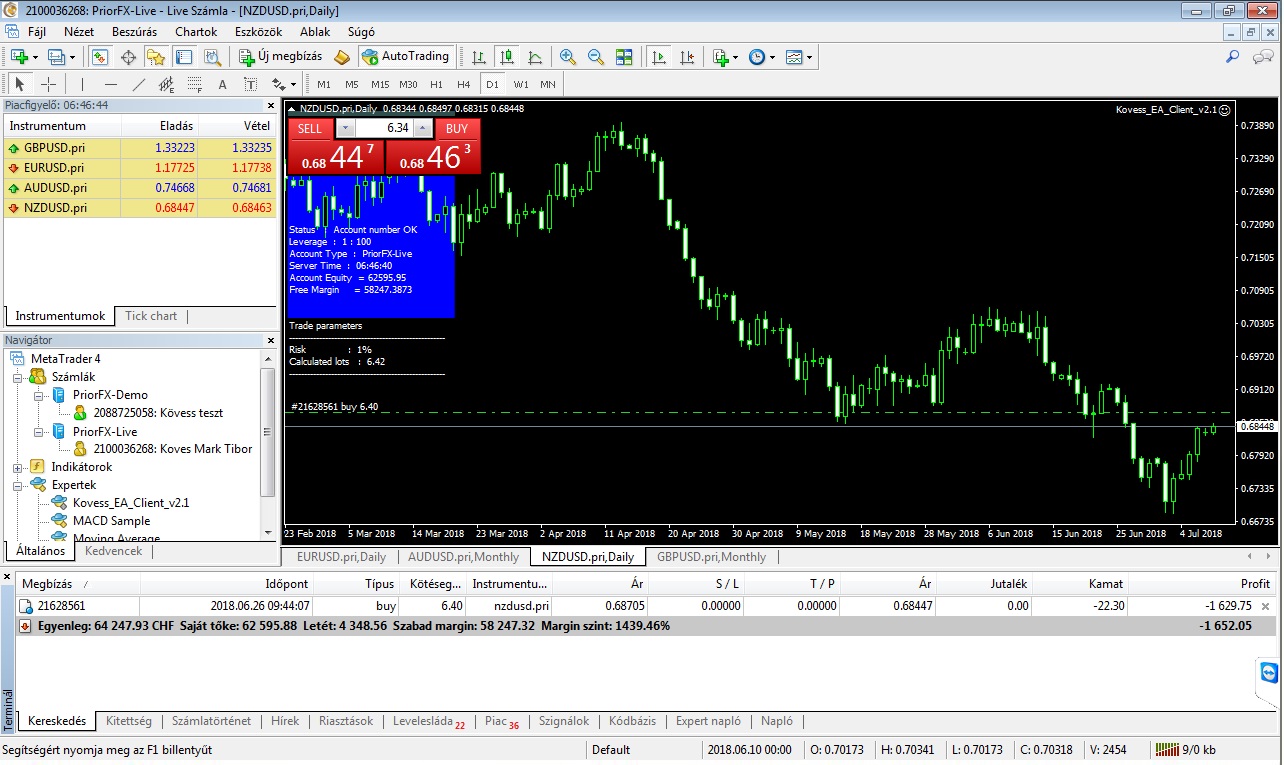Viewport: 1284px width, 765px height.
Task: Select the Fibonacci retracement tool
Action: 194,84
